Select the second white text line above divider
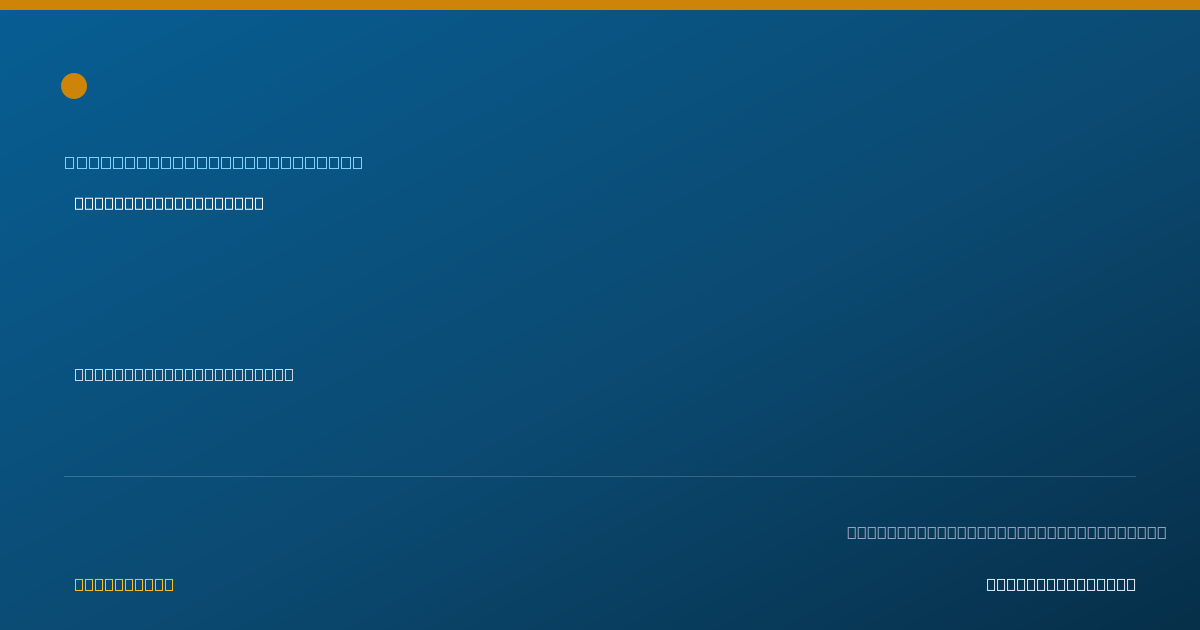This screenshot has width=1200, height=630. tap(184, 374)
